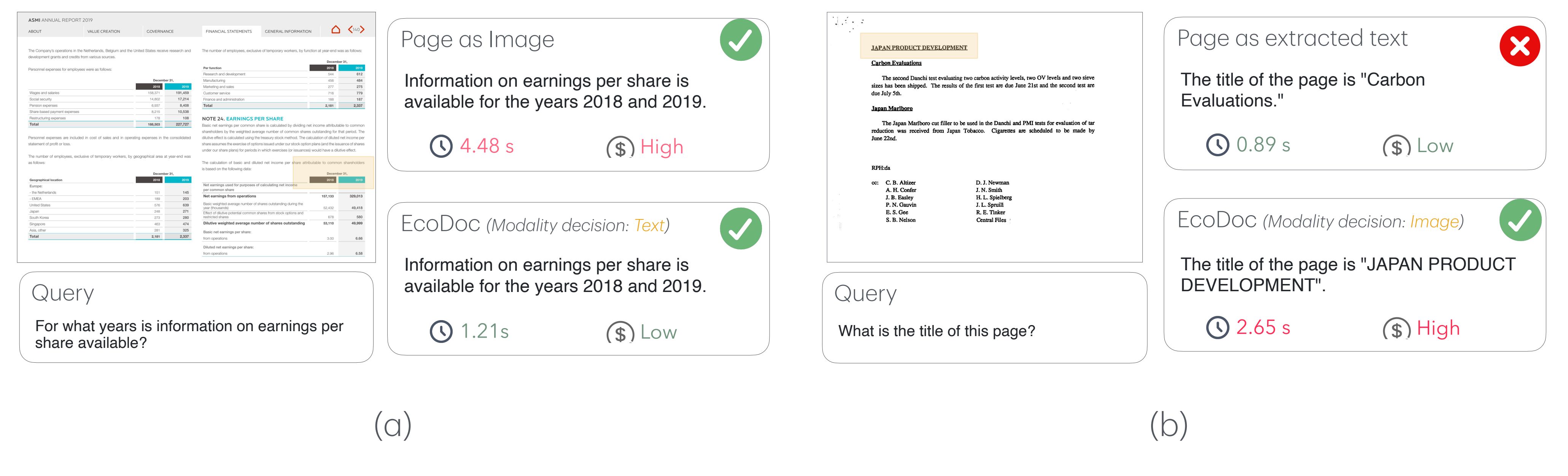Click the red X beside Page as extracted text
The width and height of the screenshot is (1568, 476).
coord(1519,46)
